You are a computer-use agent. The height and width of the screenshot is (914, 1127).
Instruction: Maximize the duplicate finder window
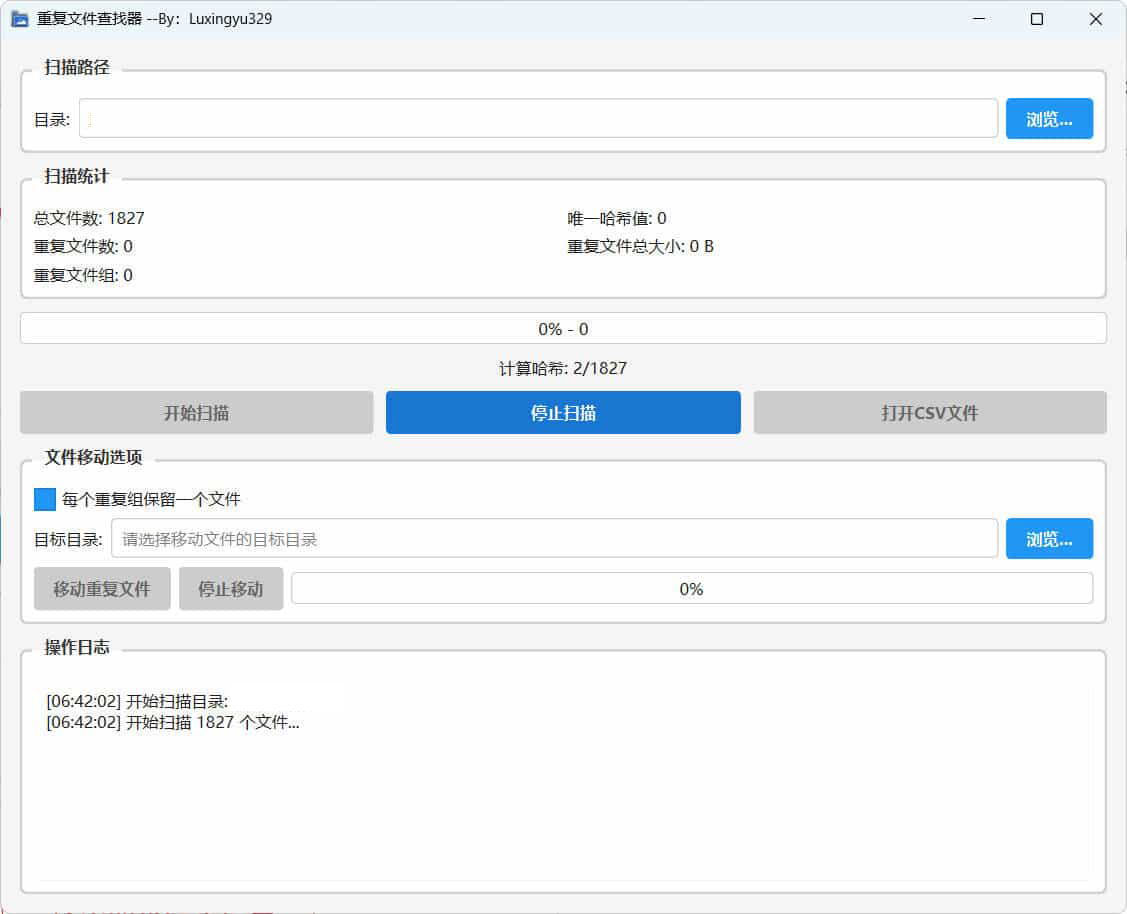pos(1036,18)
